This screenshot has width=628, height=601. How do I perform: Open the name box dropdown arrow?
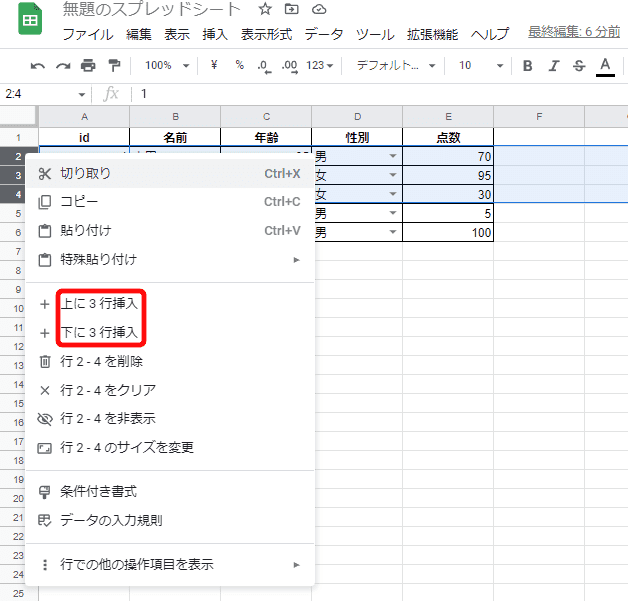click(82, 94)
